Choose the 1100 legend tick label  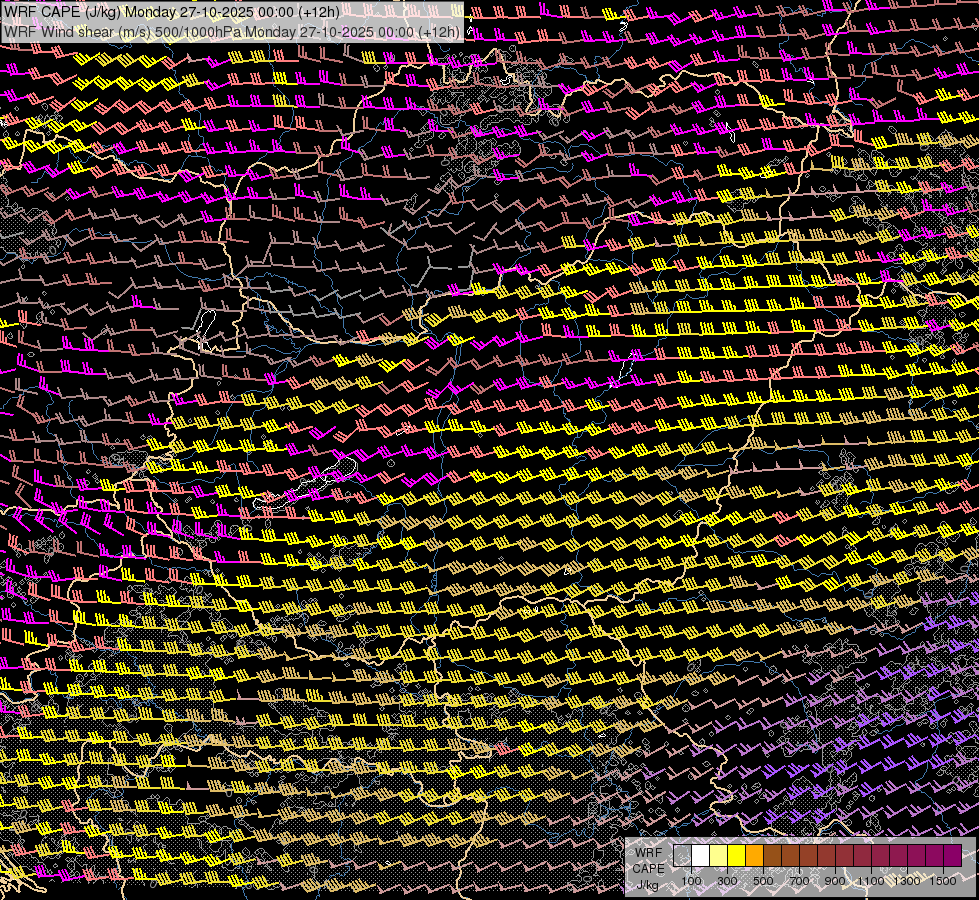click(x=871, y=881)
